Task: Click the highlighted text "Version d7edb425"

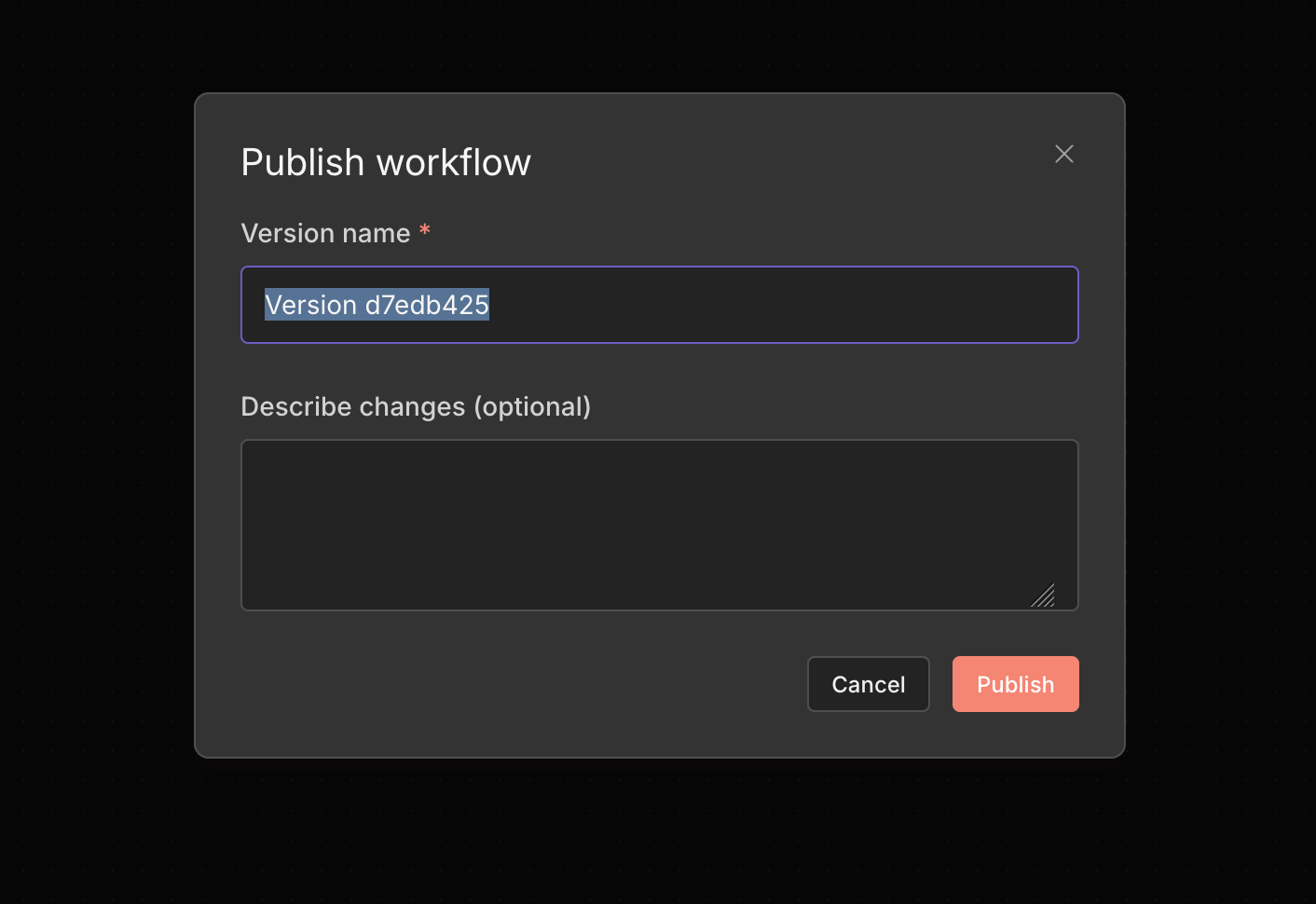Action: [377, 305]
